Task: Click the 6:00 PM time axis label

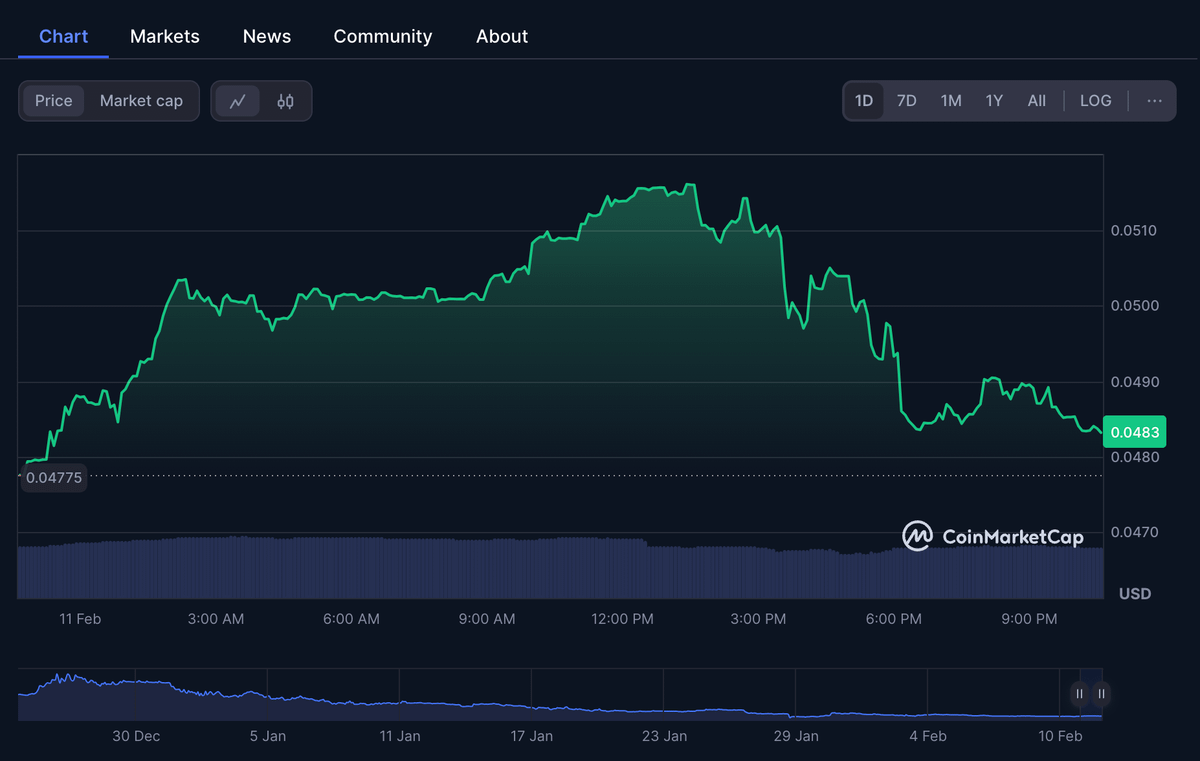Action: [x=894, y=619]
